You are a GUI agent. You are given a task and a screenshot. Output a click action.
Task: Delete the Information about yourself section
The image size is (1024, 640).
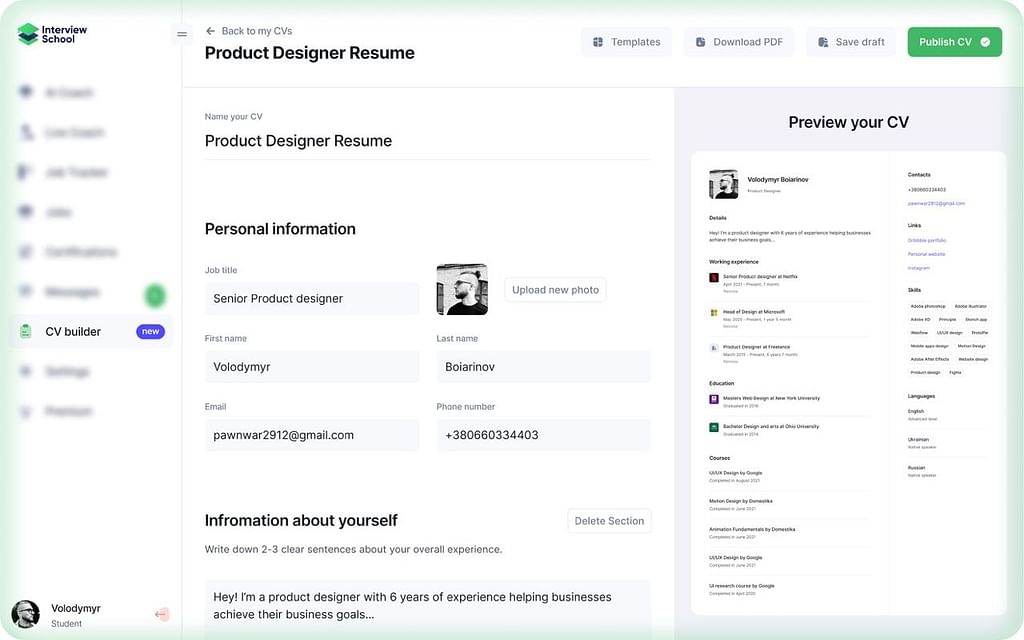[x=609, y=521]
